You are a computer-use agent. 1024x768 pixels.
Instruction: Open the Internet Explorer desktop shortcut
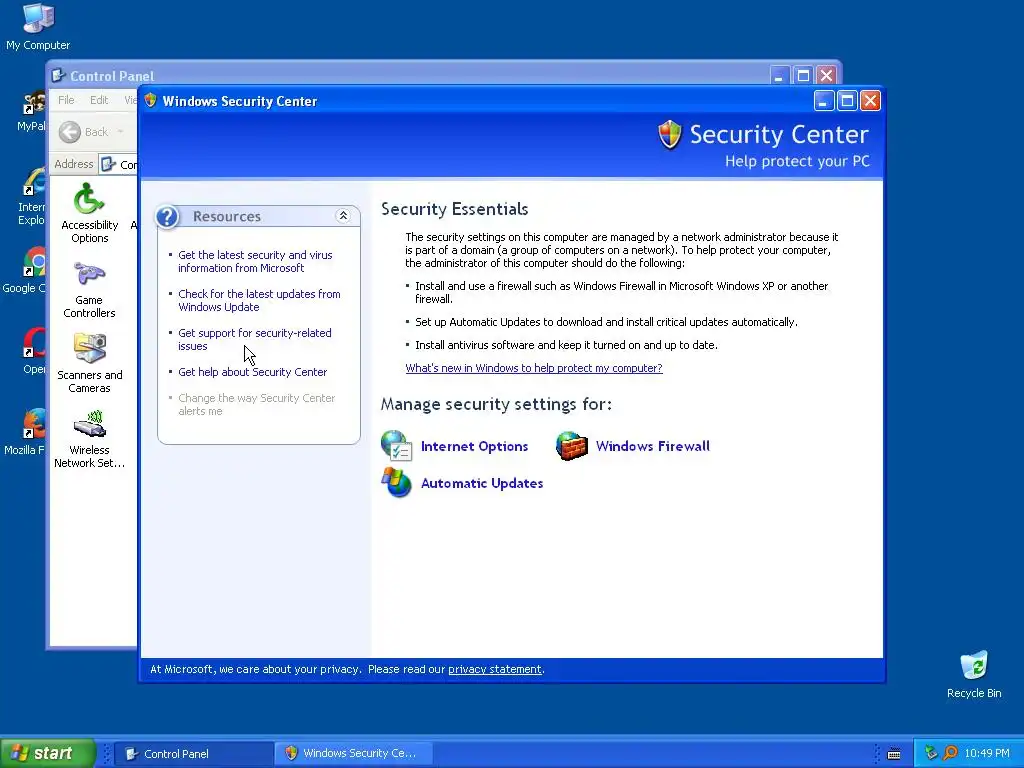click(x=31, y=197)
